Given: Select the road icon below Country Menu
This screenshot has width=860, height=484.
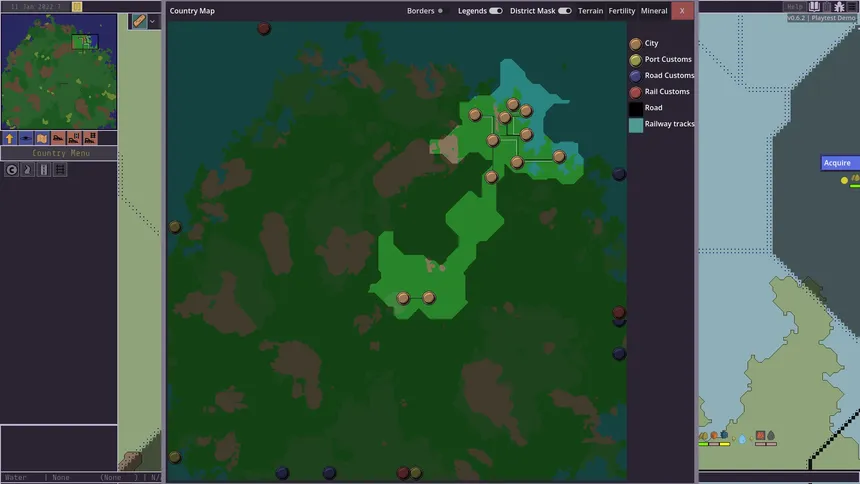Looking at the screenshot, I should click(x=44, y=170).
